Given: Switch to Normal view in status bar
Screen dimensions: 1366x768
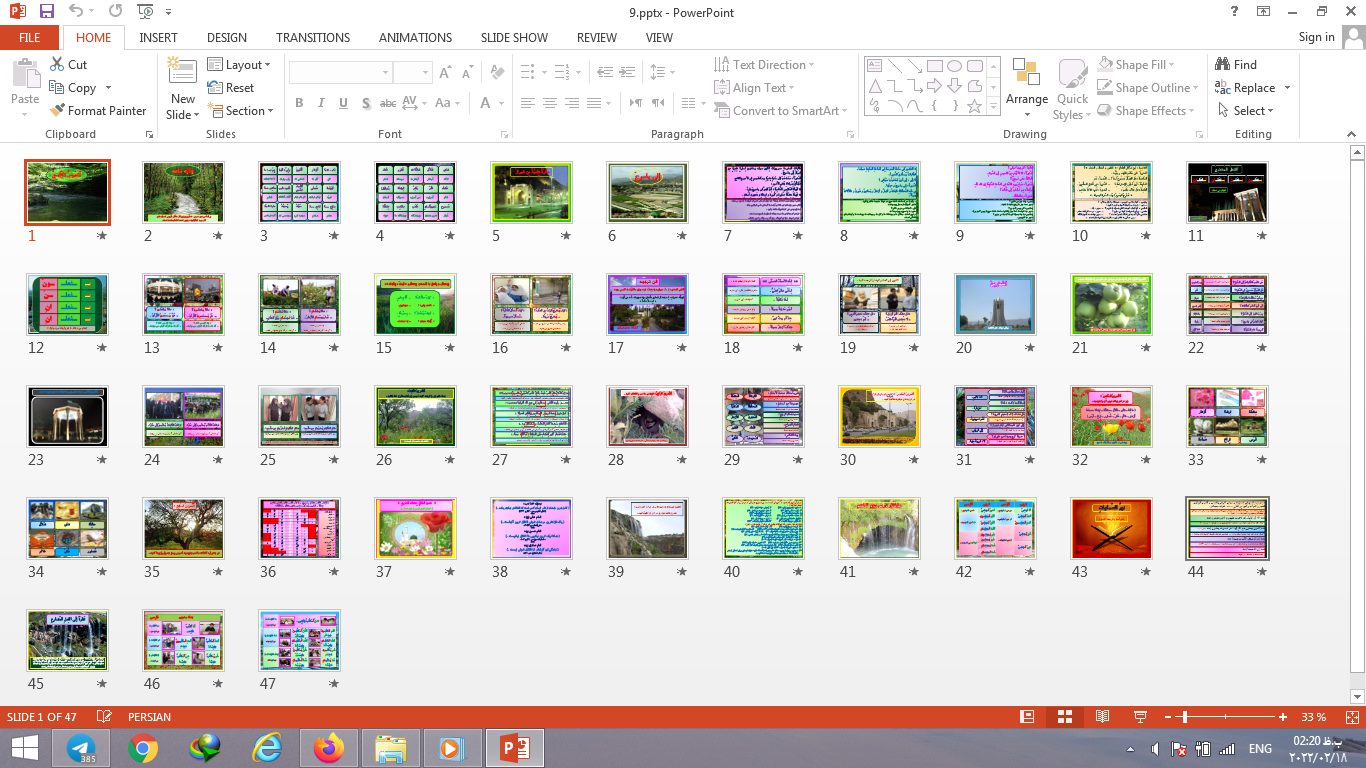Looking at the screenshot, I should click(1026, 717).
